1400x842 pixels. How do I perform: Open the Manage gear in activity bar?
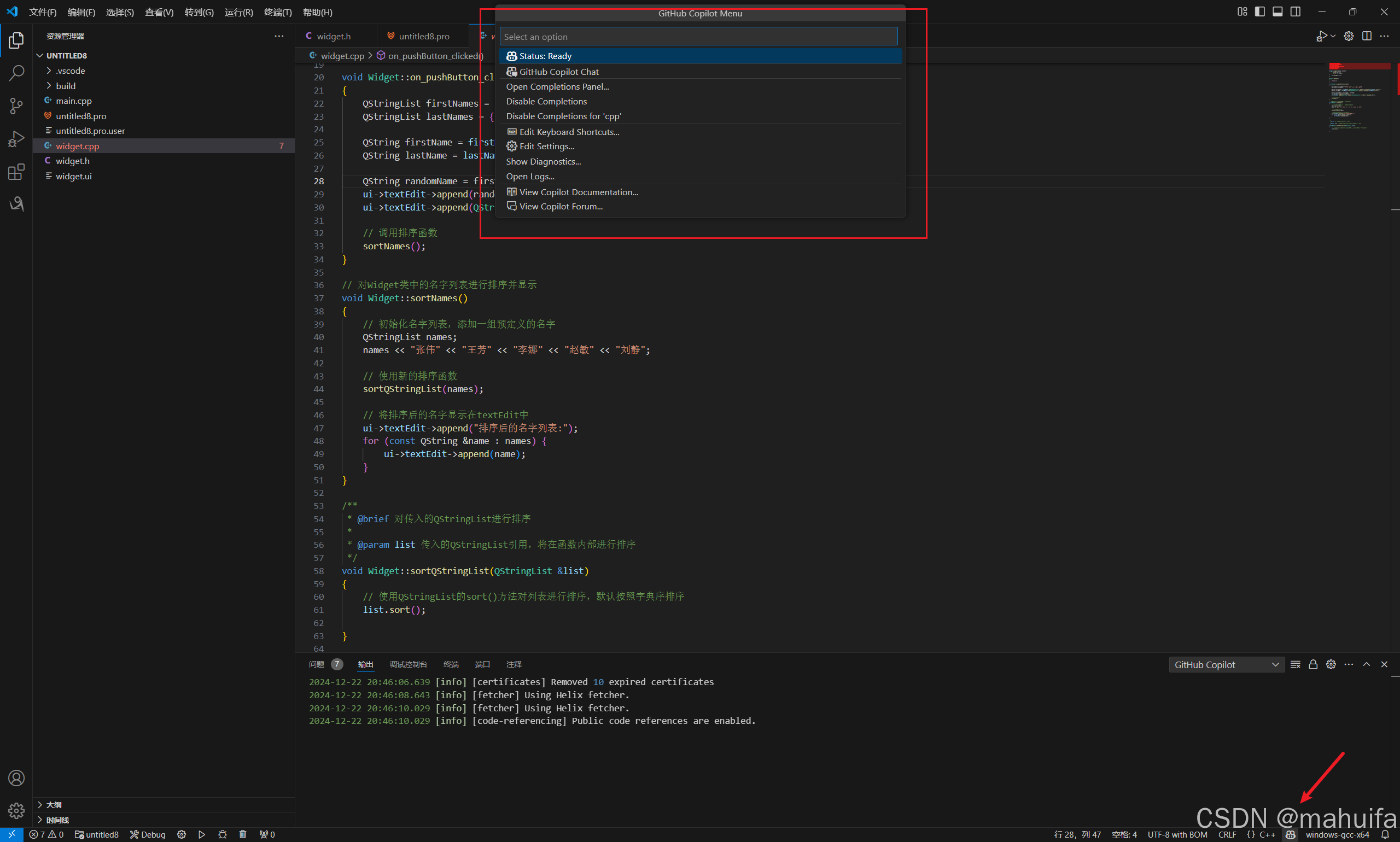pos(16,810)
